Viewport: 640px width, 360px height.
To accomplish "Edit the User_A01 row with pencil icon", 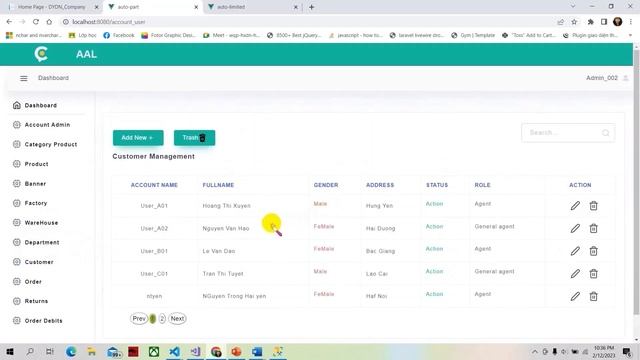I will pos(575,206).
